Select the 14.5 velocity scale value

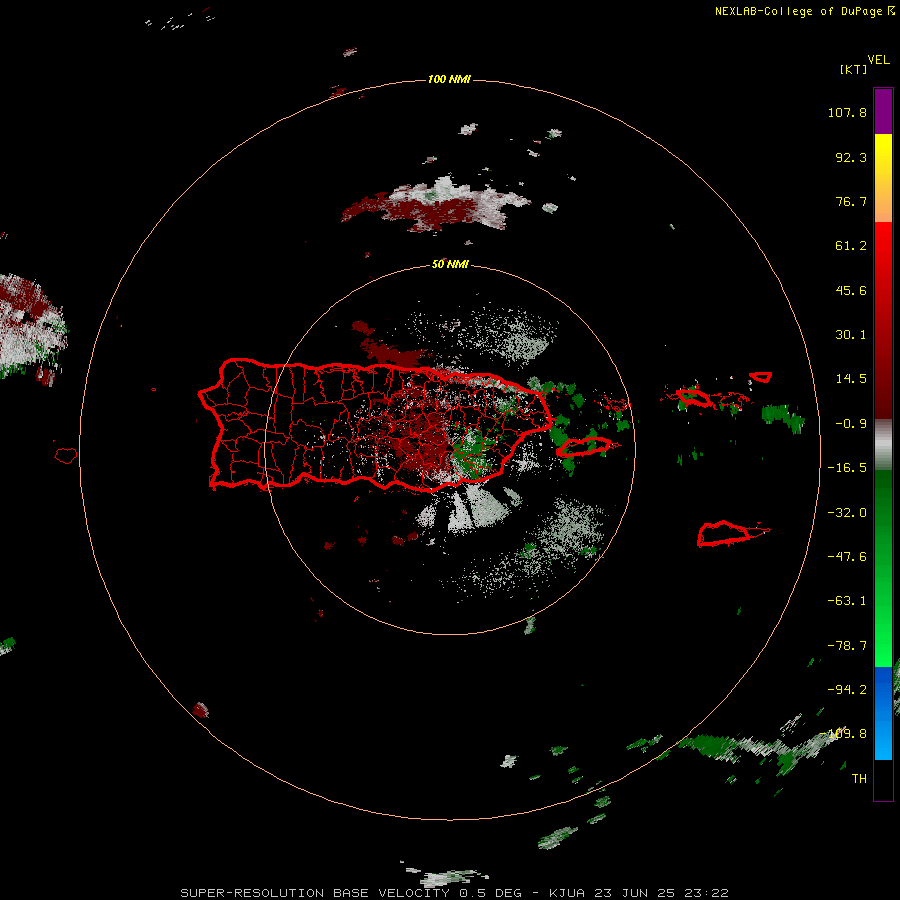[851, 379]
